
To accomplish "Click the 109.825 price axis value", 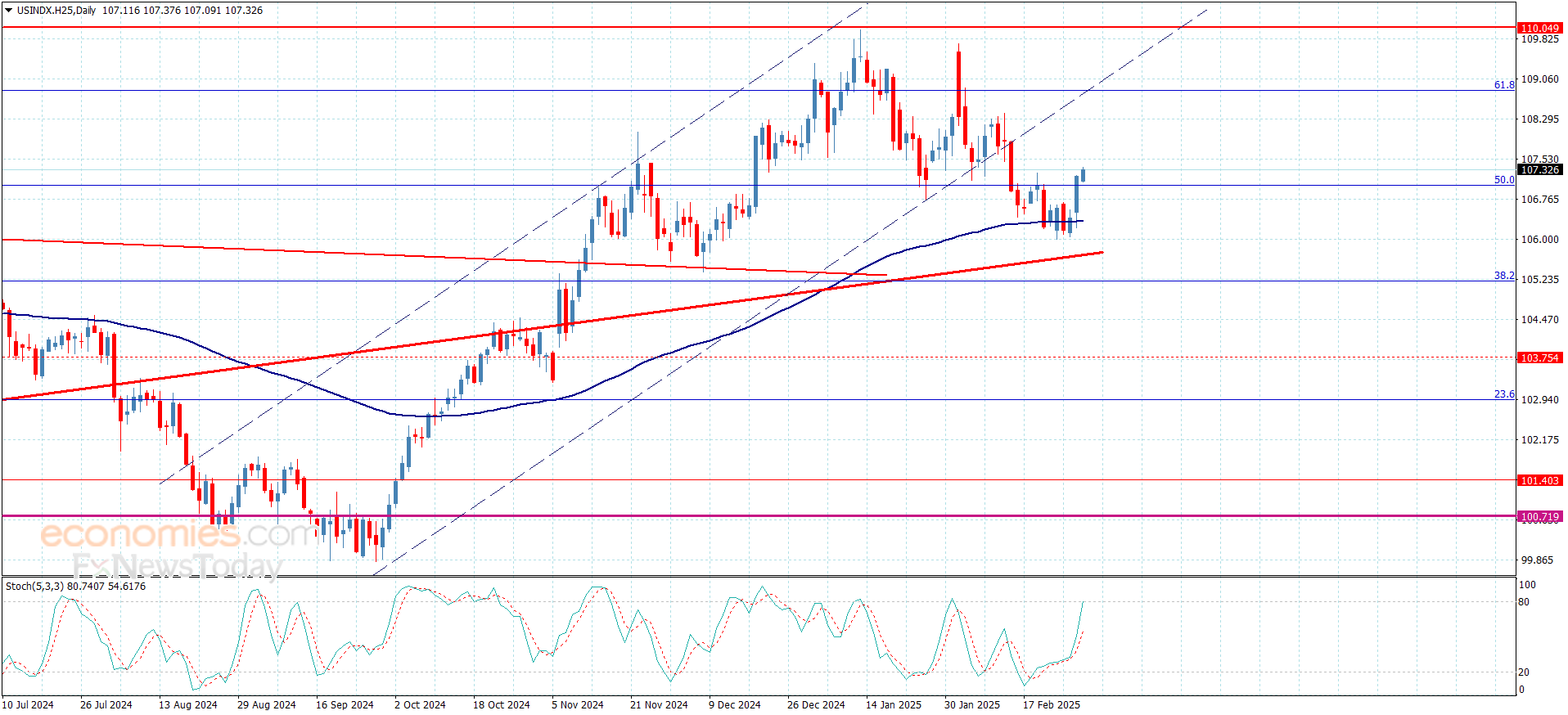I will pyautogui.click(x=1539, y=38).
